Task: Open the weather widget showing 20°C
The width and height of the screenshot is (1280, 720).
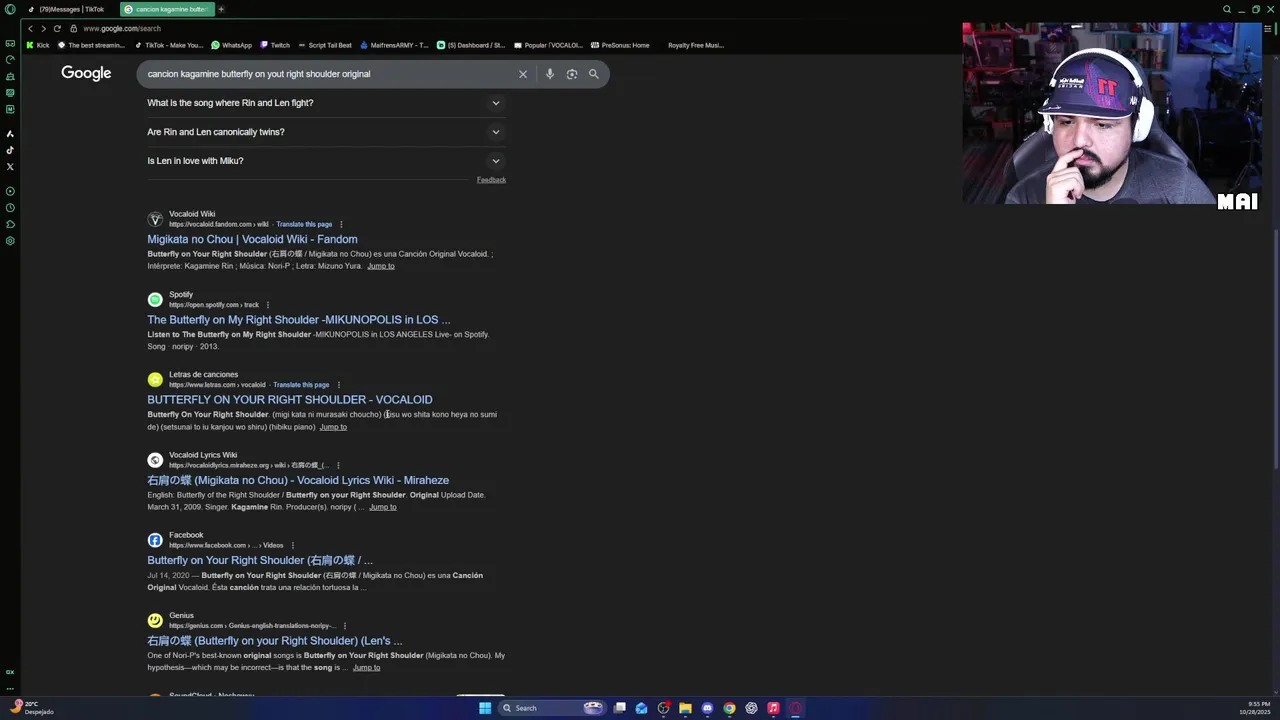Action: click(x=32, y=708)
